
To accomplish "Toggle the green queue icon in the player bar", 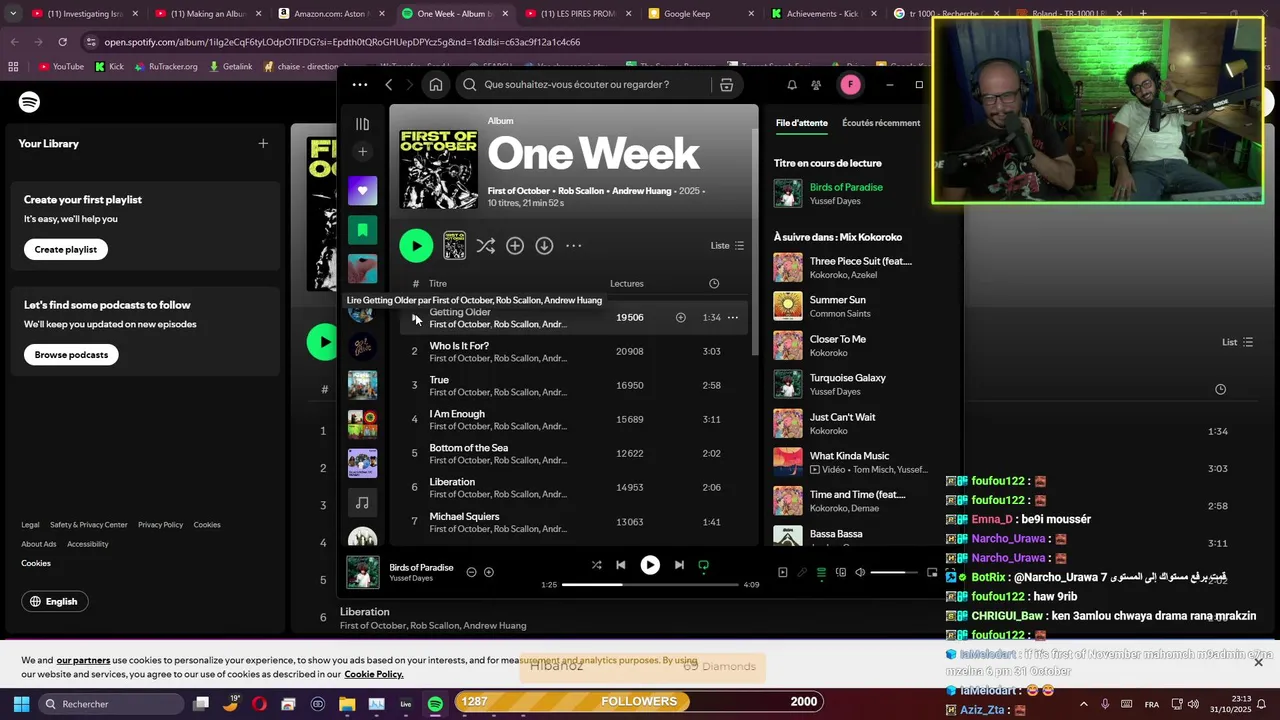I will pos(821,573).
